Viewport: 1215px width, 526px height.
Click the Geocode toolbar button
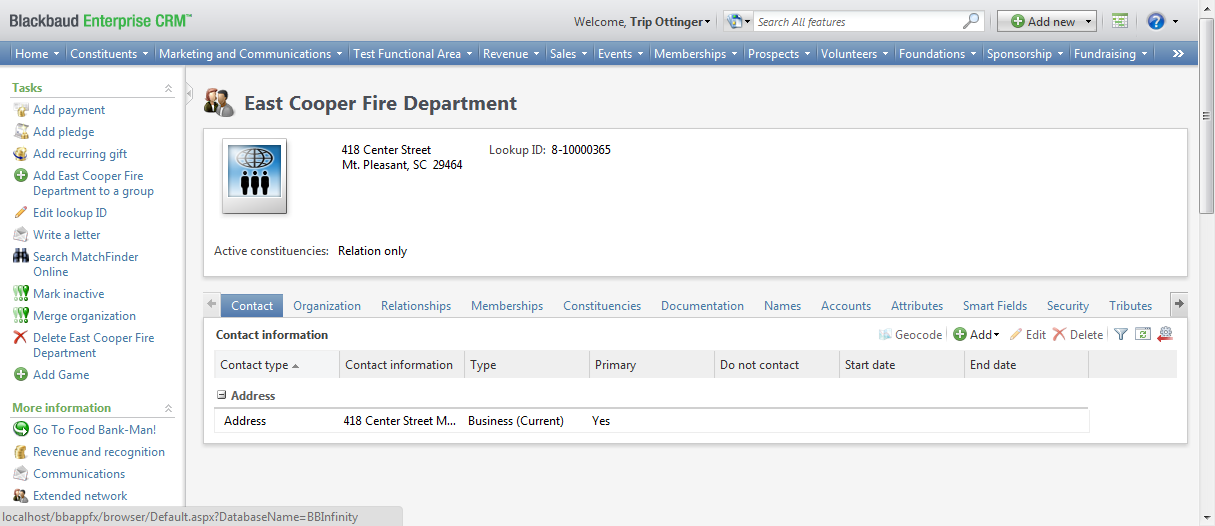(x=910, y=335)
